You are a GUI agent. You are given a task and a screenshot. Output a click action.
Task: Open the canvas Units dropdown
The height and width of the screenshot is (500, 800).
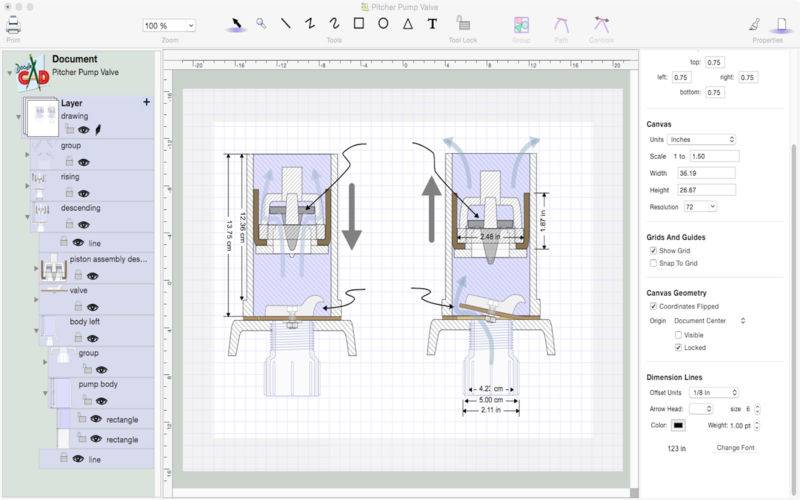coord(702,140)
